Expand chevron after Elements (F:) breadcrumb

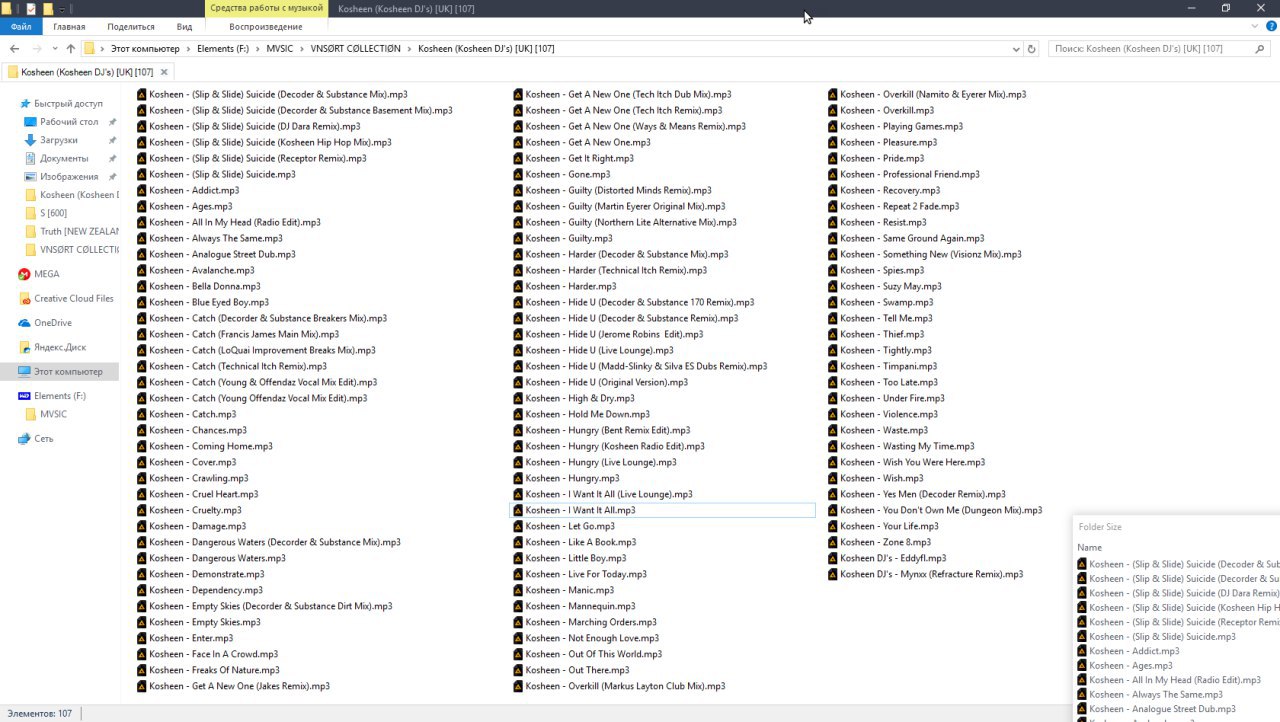coord(258,48)
